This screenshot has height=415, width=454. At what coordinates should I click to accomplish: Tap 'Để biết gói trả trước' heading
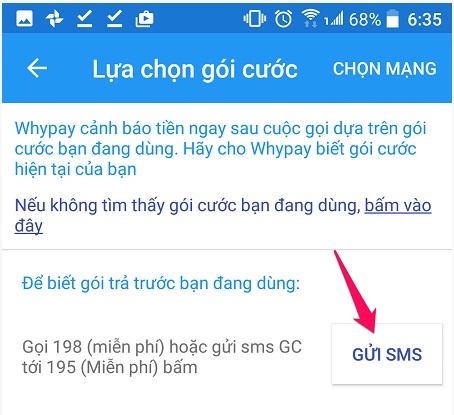click(161, 283)
